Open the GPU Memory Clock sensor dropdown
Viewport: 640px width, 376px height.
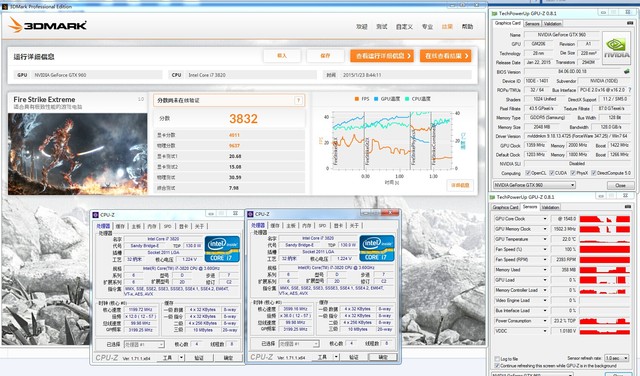pyautogui.click(x=544, y=229)
